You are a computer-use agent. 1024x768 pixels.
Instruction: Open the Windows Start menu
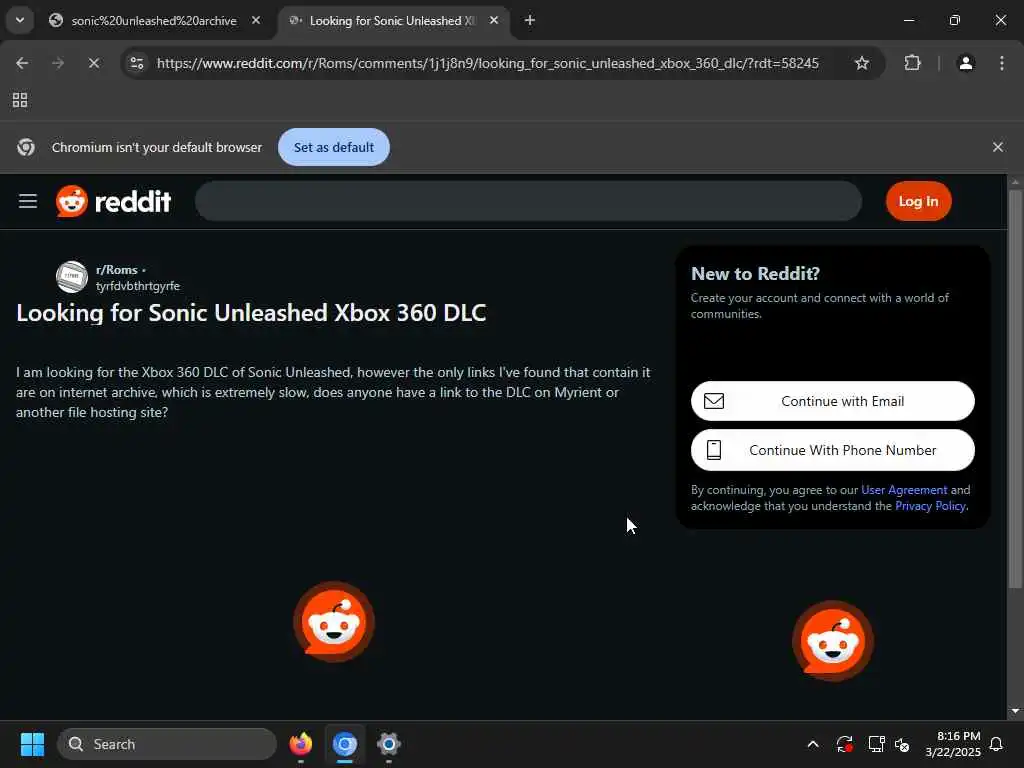pos(32,744)
